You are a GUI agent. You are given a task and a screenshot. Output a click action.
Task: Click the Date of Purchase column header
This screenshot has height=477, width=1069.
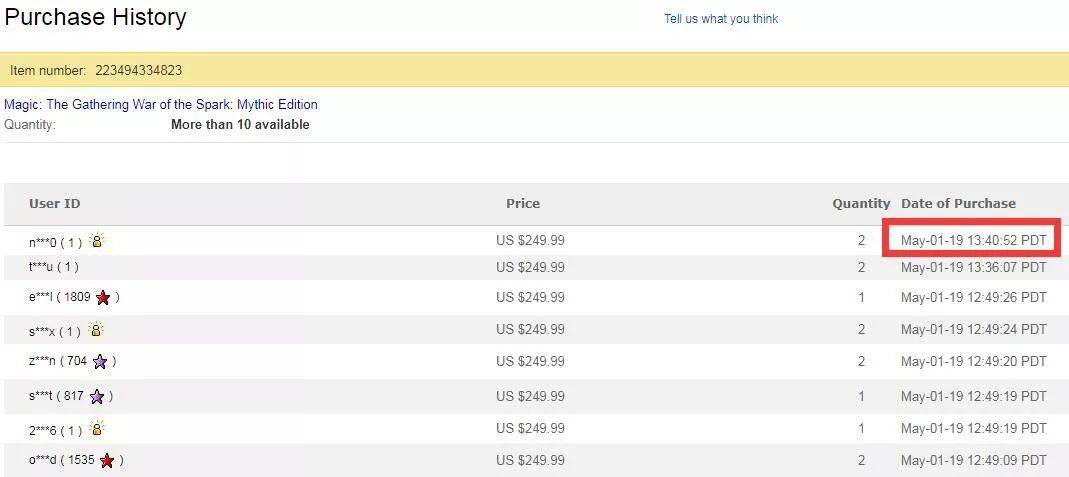958,204
